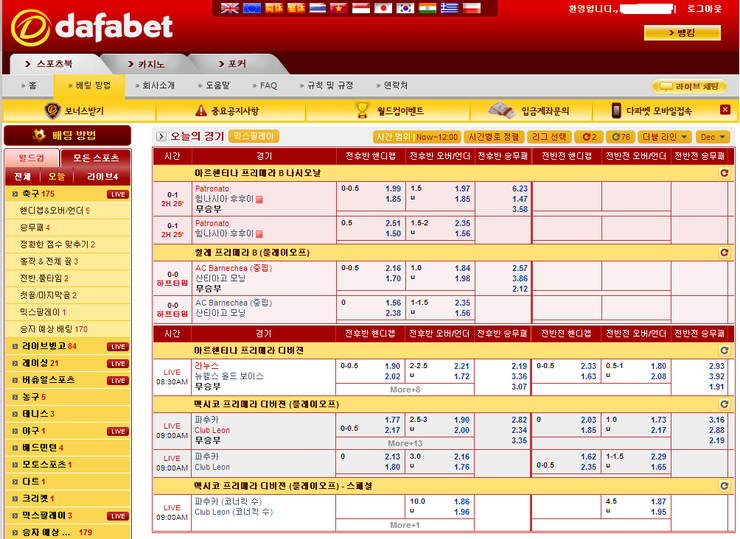Open the 더블 라인 dropdown
The image size is (740, 539).
(665, 137)
